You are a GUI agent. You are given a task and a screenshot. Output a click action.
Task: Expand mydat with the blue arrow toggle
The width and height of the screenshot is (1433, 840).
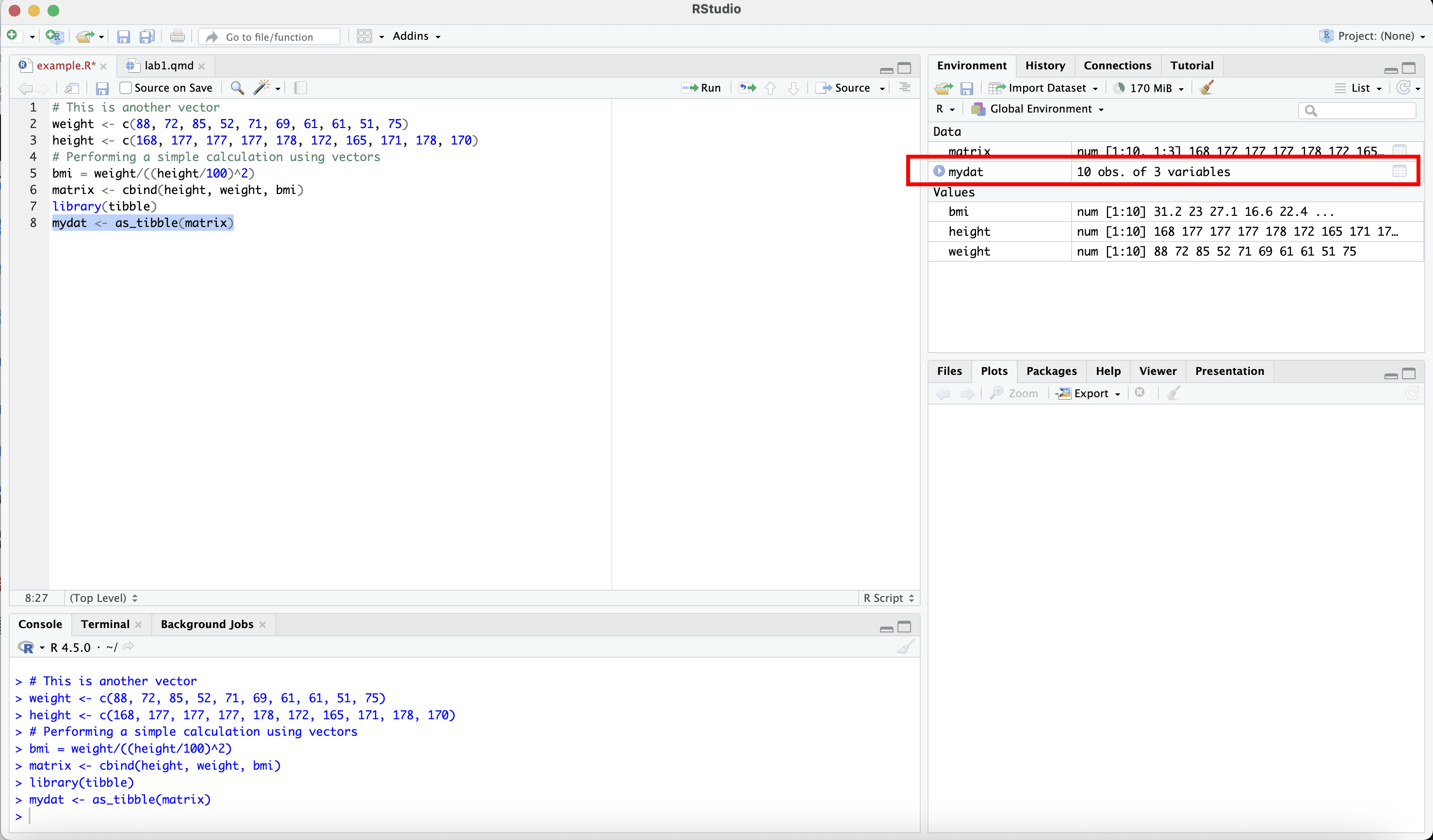939,171
